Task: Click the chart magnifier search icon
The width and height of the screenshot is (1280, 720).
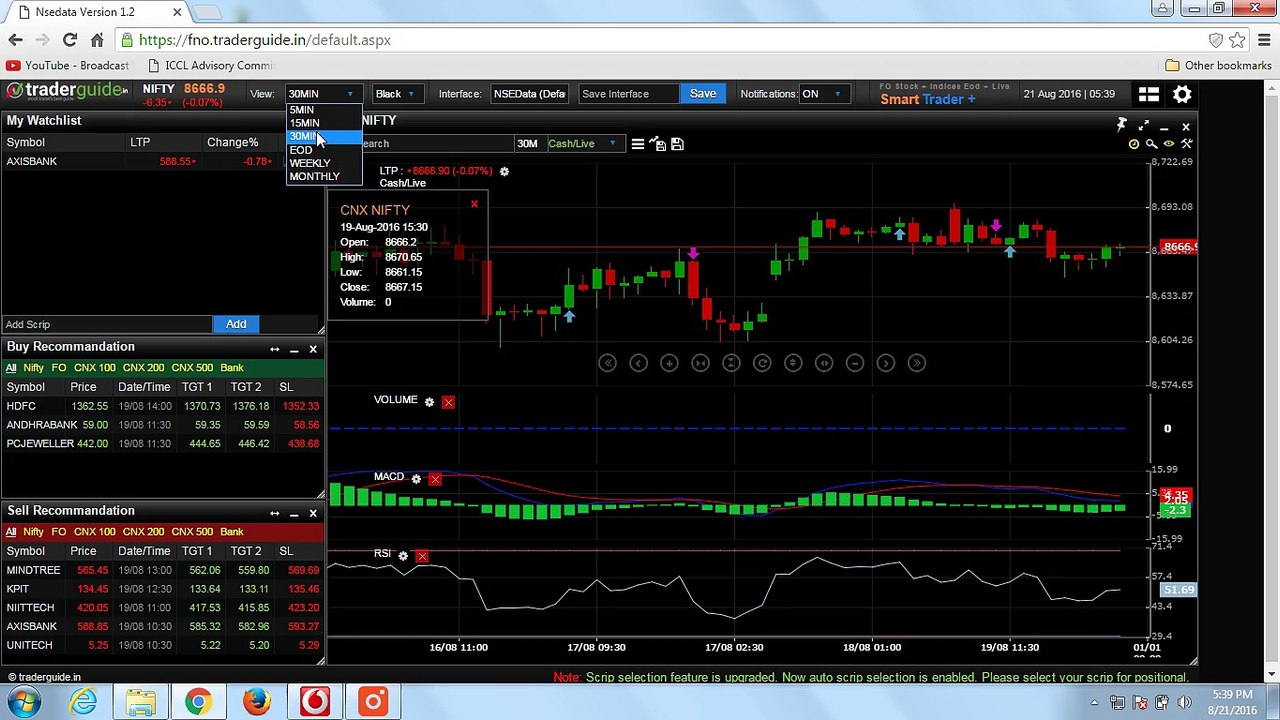Action: click(1151, 144)
